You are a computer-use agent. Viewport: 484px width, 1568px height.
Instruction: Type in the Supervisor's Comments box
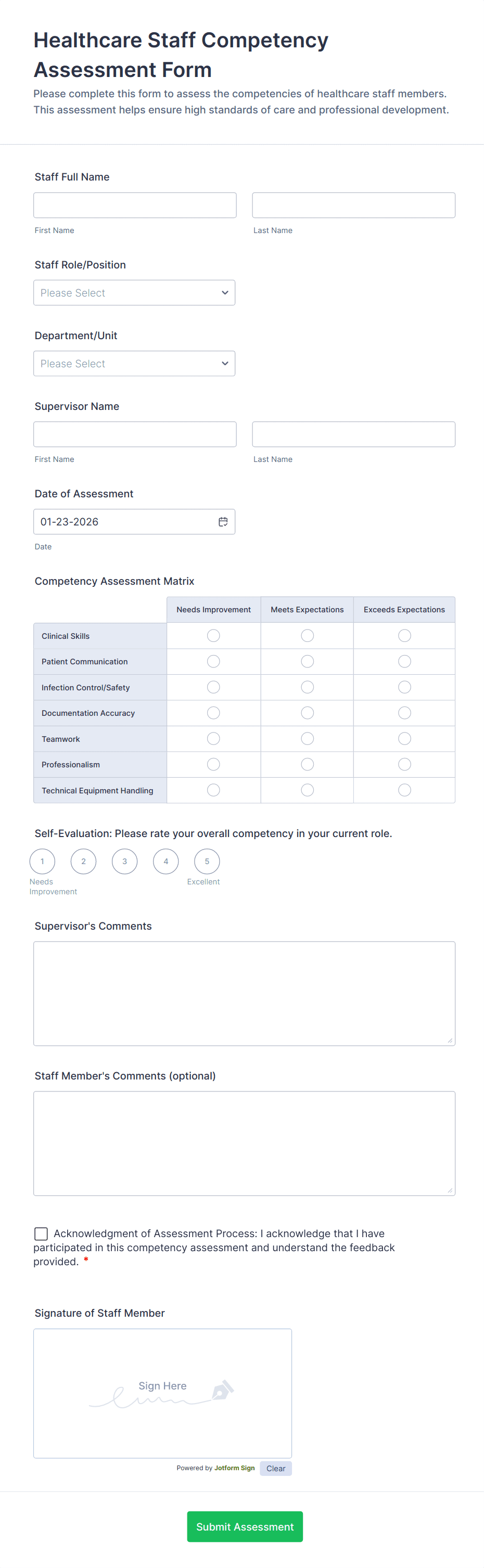244,993
